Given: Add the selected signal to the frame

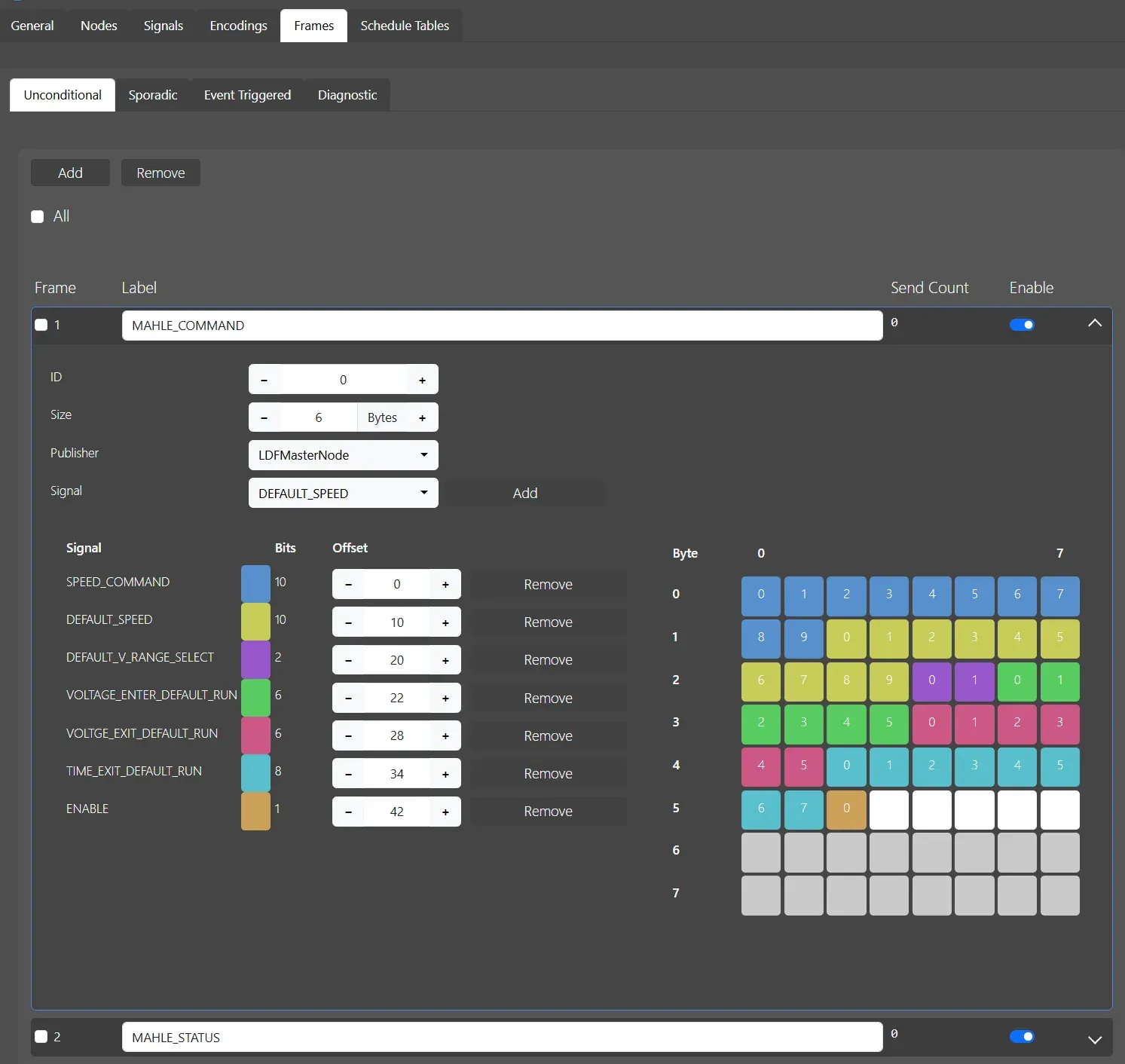Looking at the screenshot, I should pos(525,494).
